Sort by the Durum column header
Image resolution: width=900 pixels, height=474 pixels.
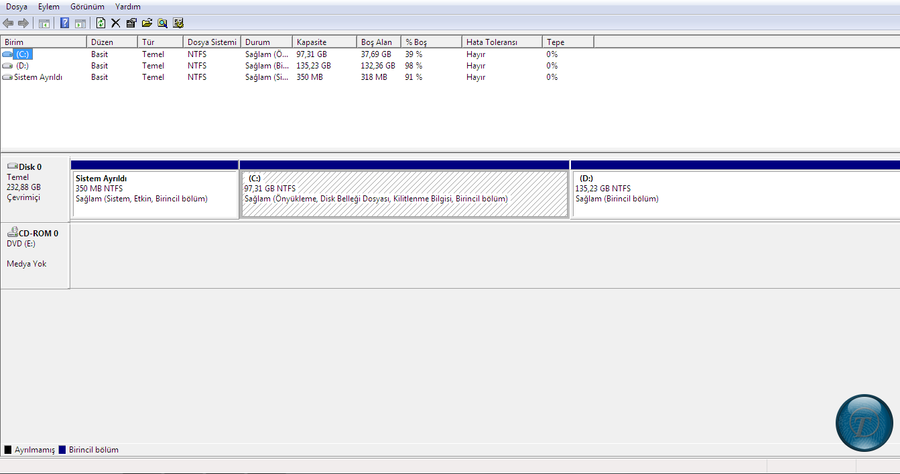[x=266, y=42]
